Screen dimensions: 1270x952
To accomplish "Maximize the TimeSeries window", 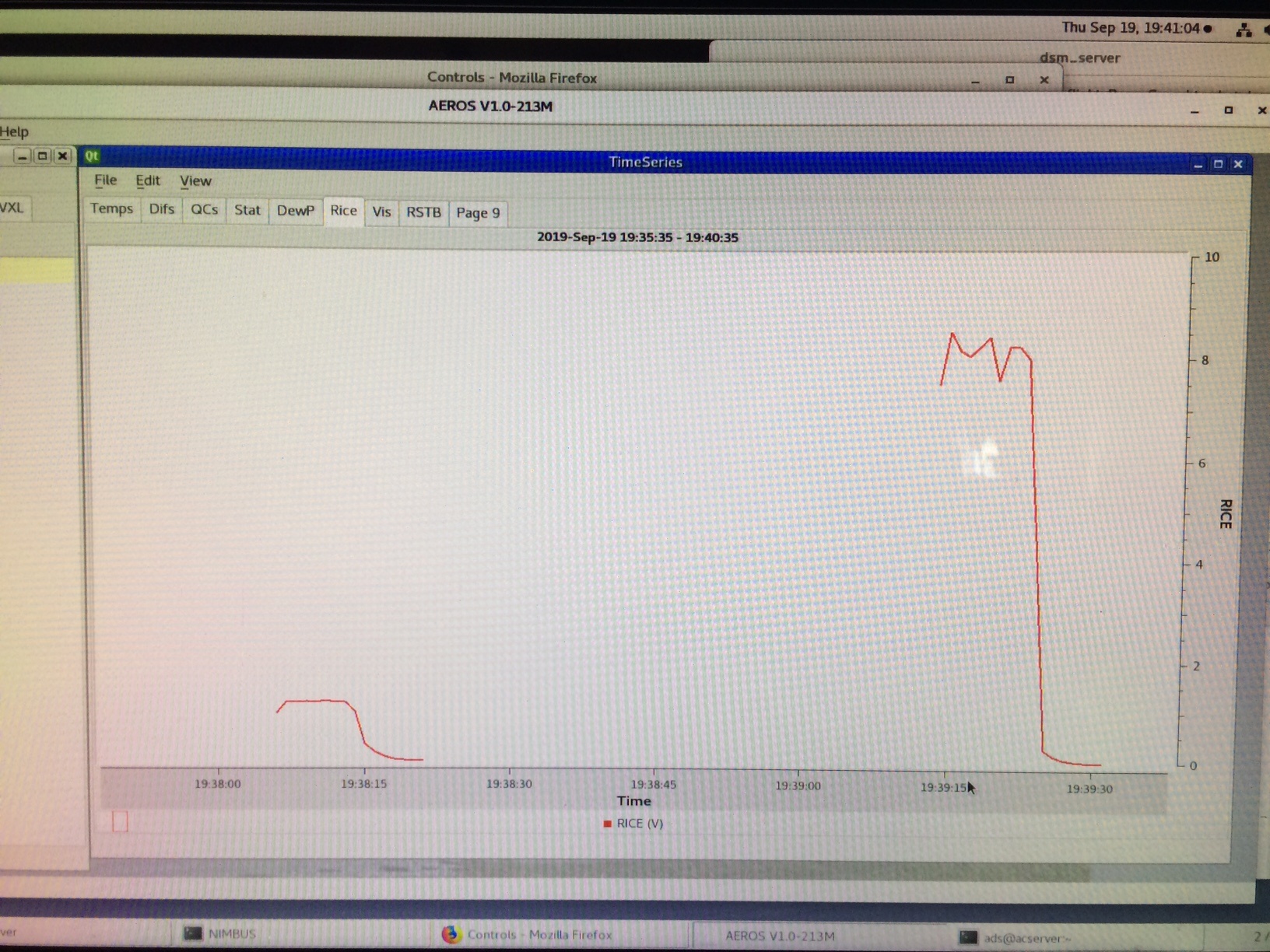I will tap(1218, 164).
